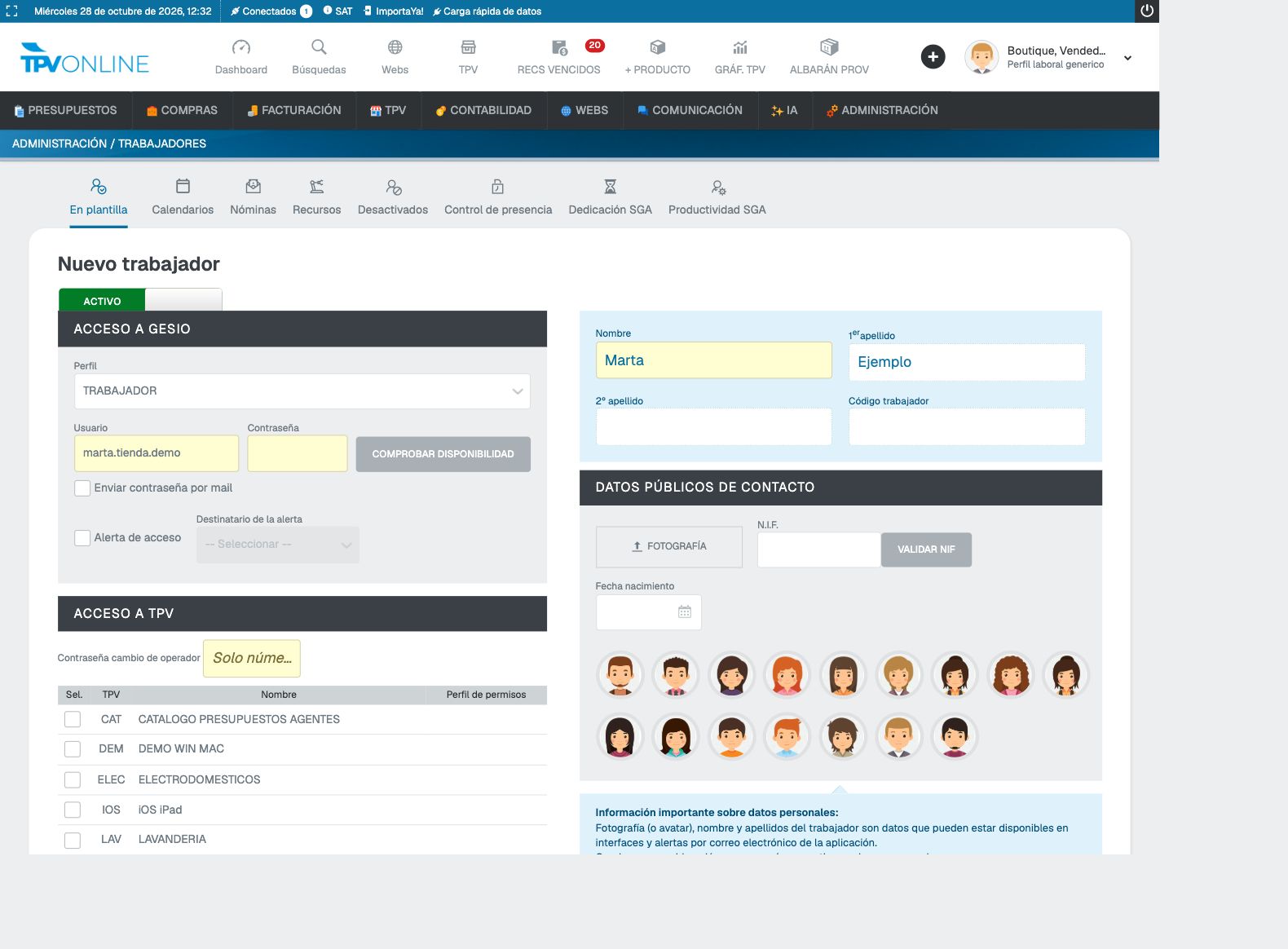The width and height of the screenshot is (1288, 949).
Task: Select the orange-haired woman avatar
Action: coord(787,675)
